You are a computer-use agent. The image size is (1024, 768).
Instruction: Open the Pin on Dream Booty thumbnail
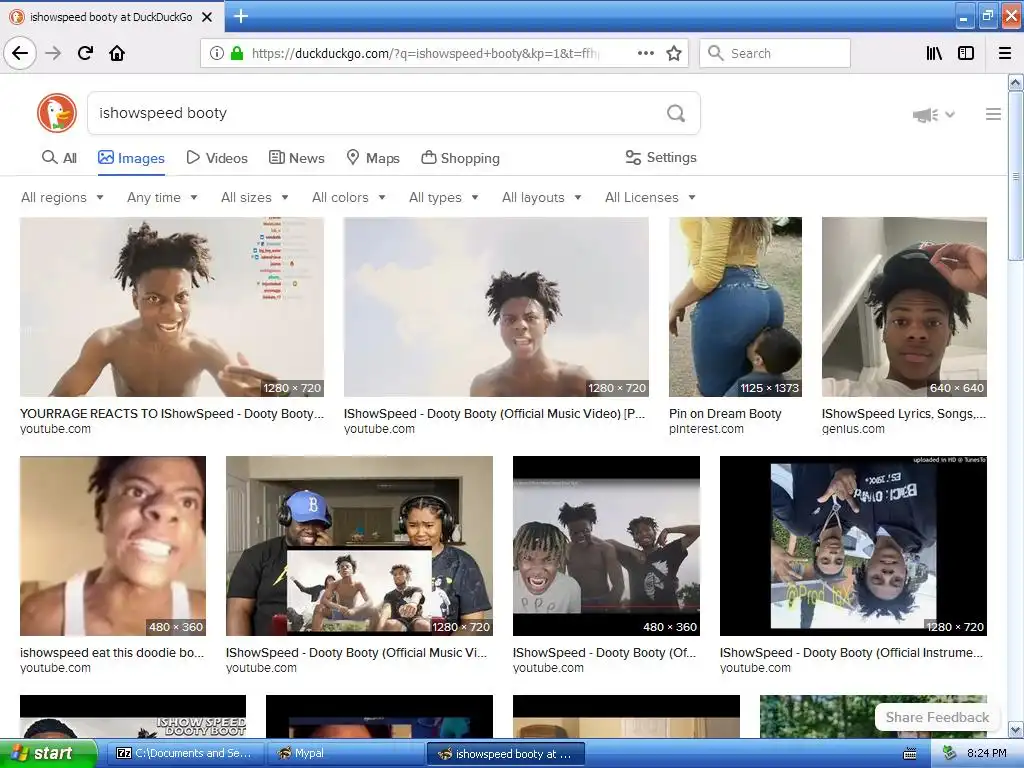click(x=735, y=307)
